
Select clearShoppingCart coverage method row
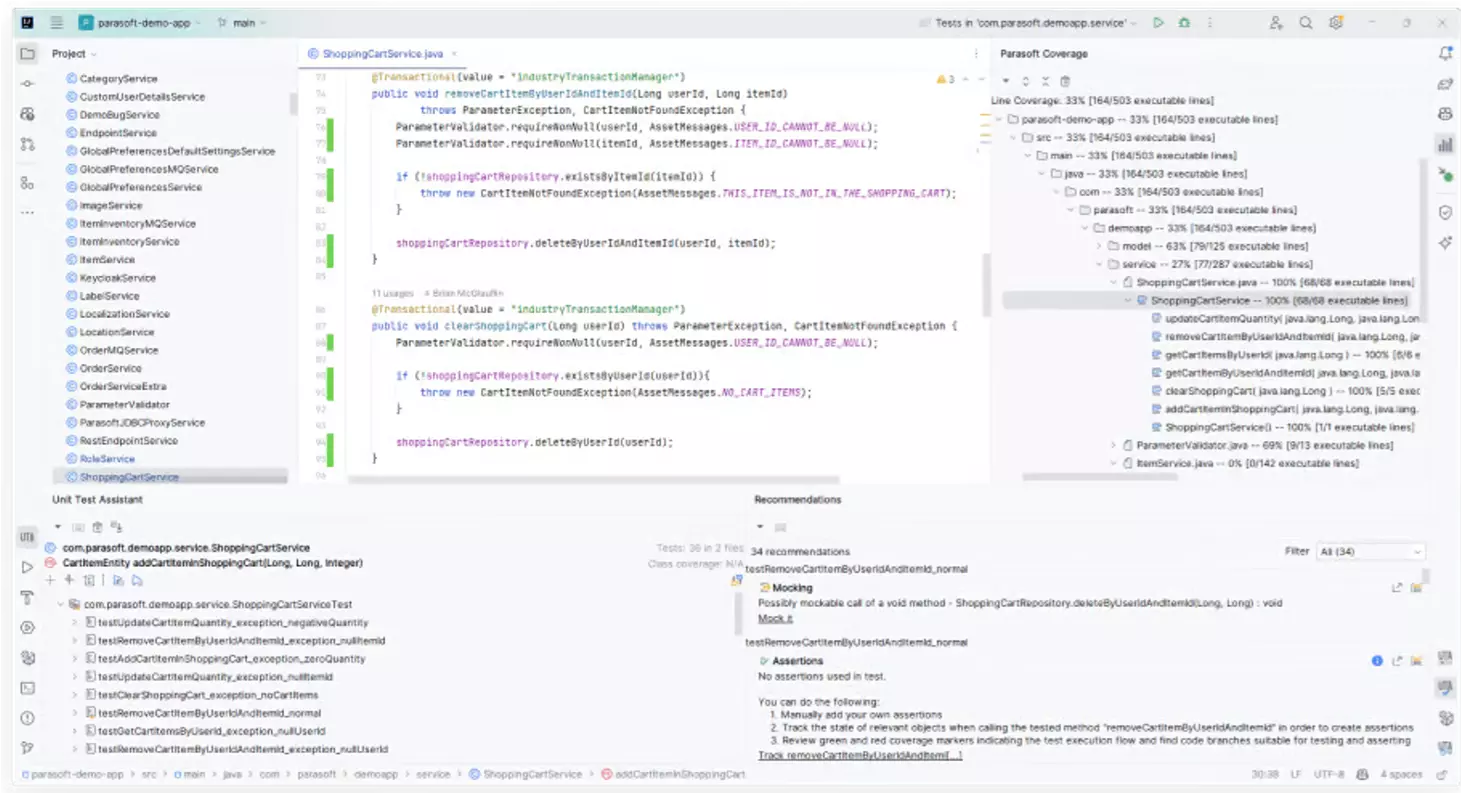click(1285, 391)
